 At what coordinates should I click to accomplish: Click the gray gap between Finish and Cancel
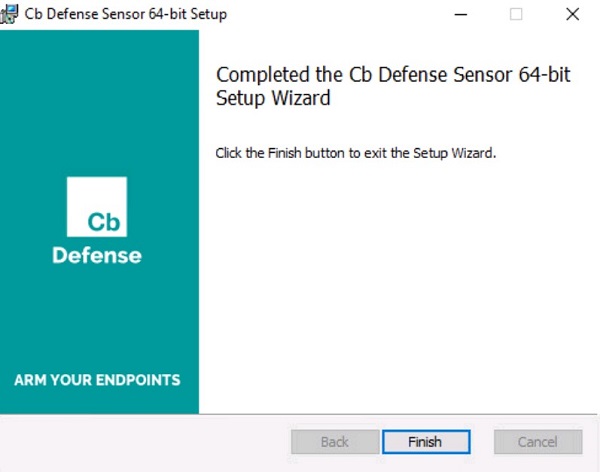tap(482, 442)
